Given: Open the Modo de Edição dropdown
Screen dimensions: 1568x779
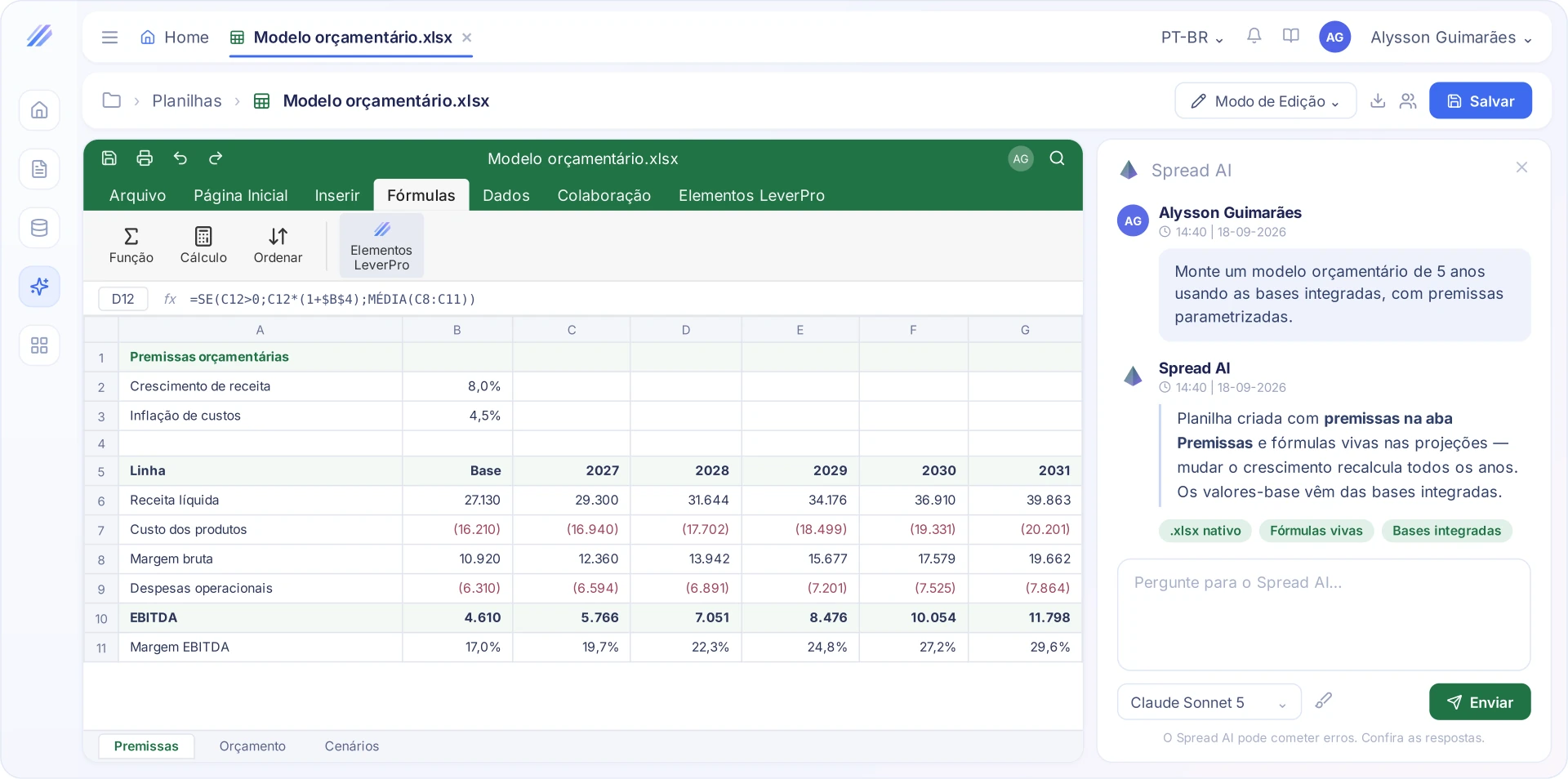Looking at the screenshot, I should 1265,101.
